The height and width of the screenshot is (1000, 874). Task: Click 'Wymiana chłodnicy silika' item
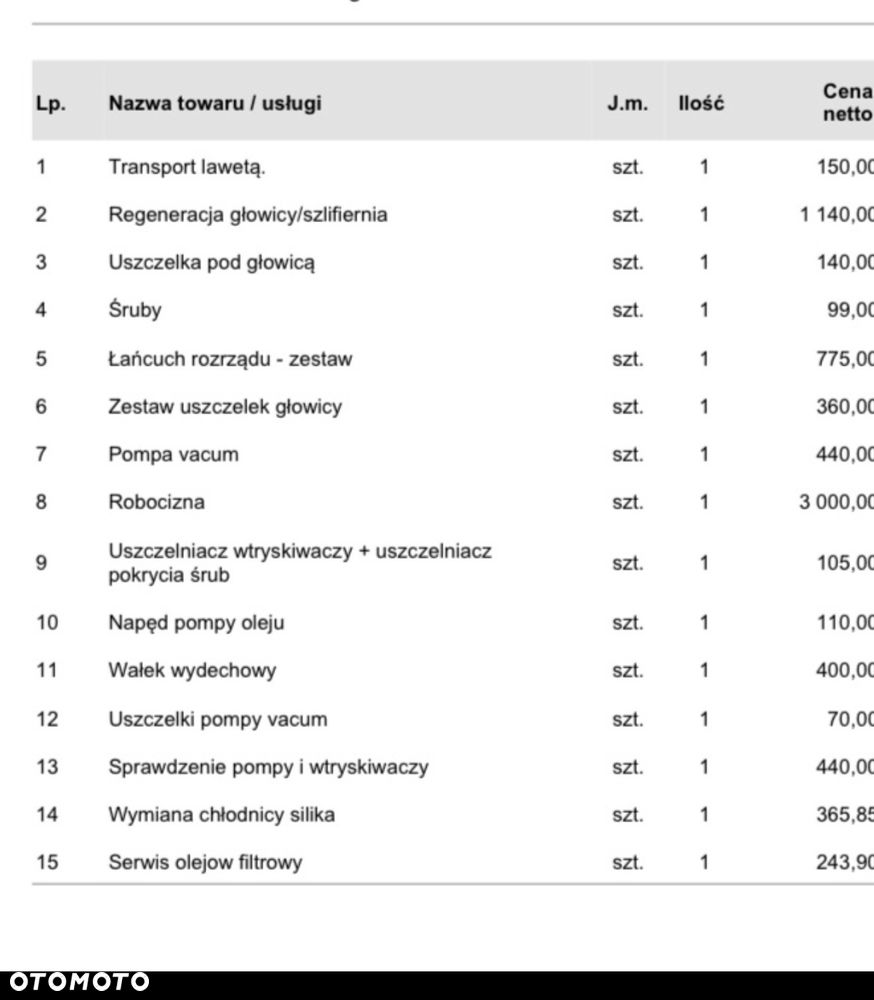[x=222, y=815]
